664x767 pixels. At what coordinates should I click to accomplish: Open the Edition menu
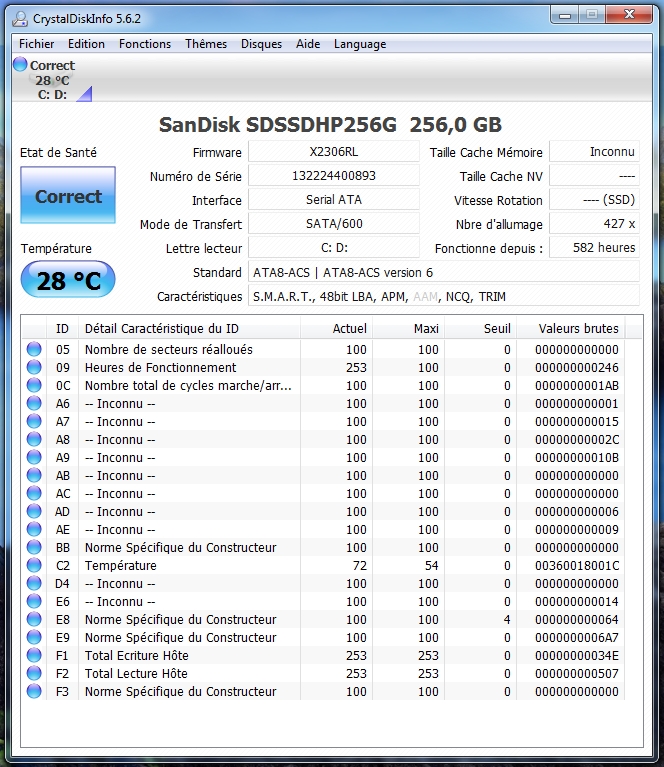click(86, 44)
